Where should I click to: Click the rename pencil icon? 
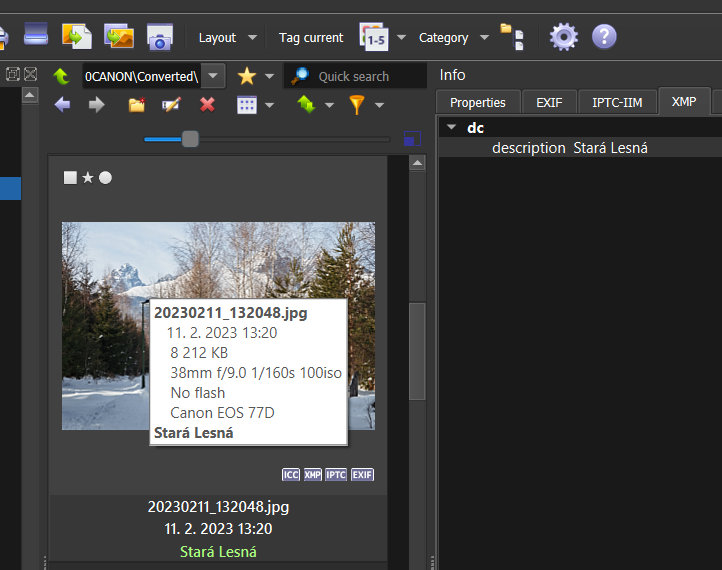coord(171,105)
